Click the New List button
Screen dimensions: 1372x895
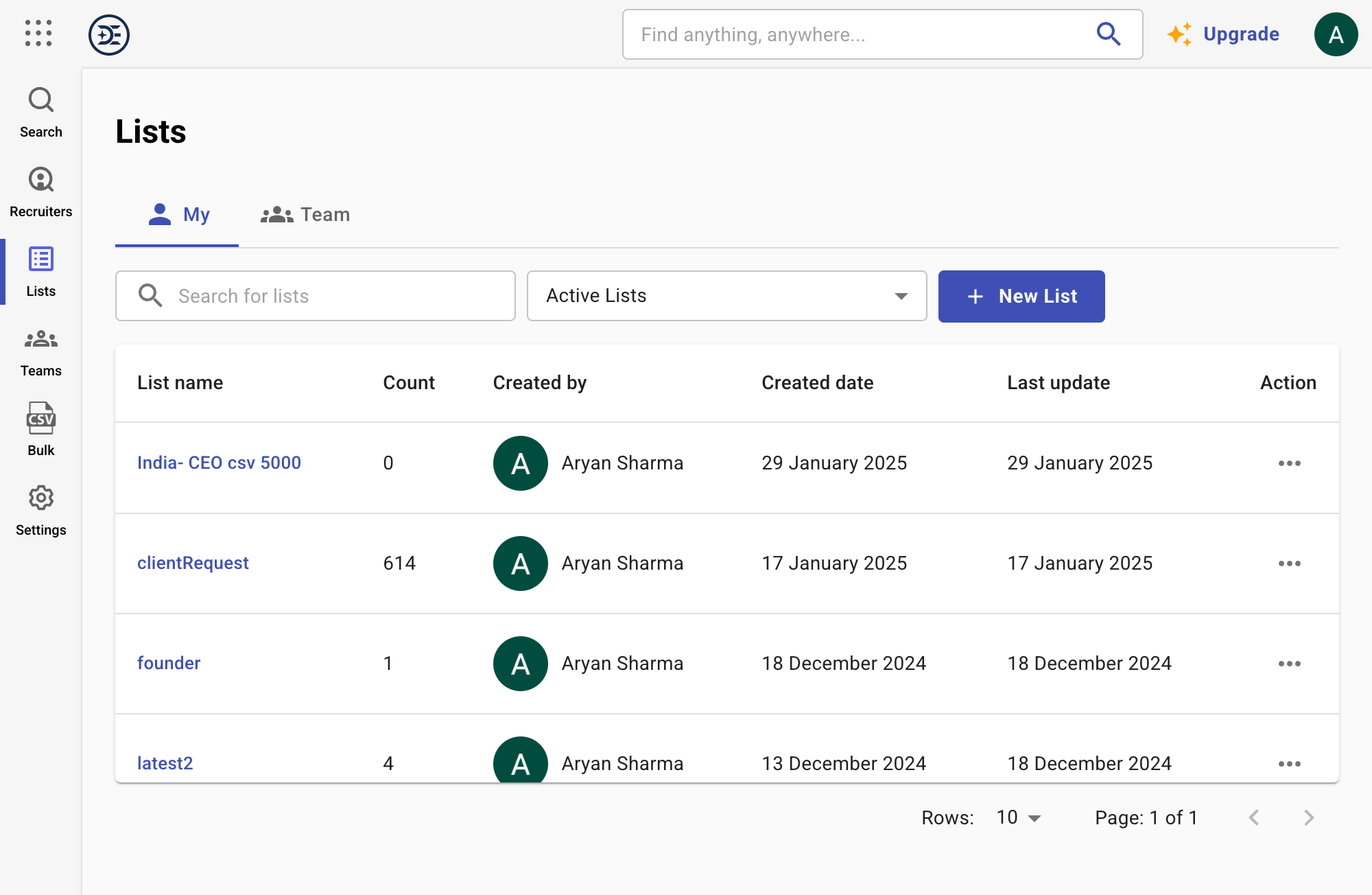point(1021,296)
